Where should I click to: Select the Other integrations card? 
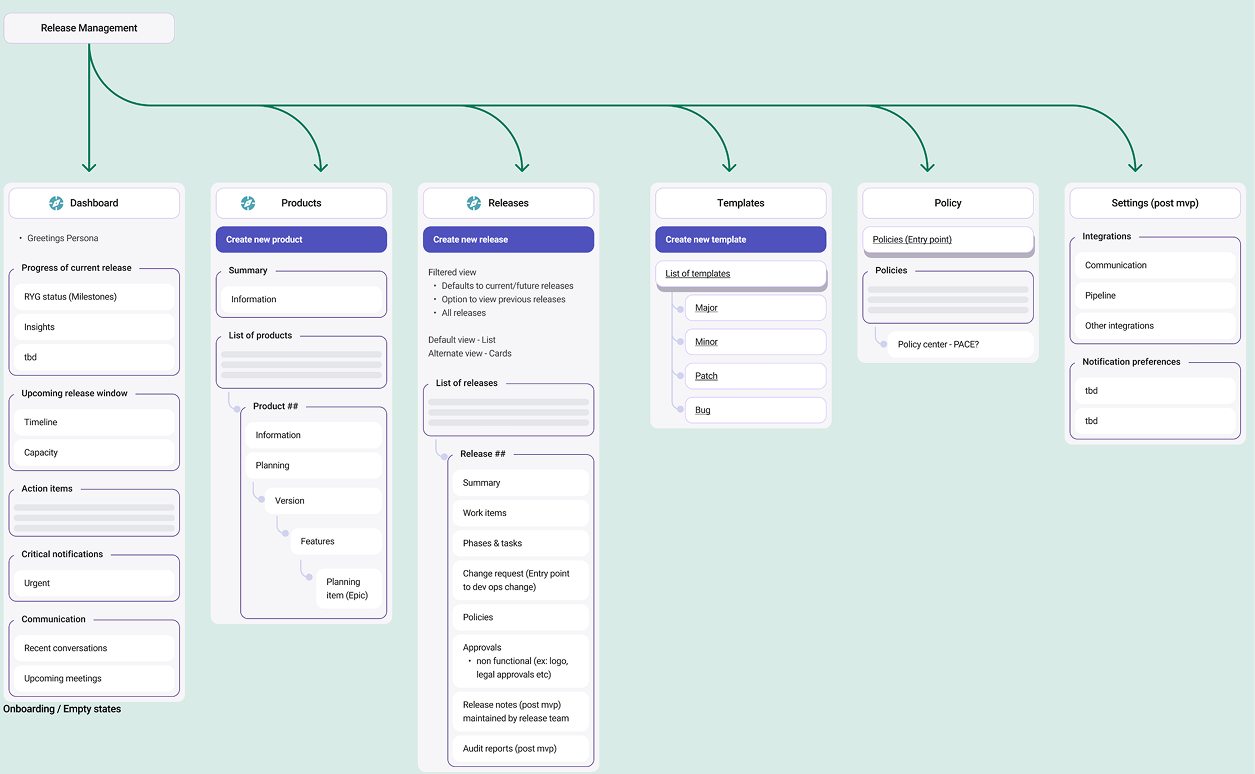click(x=1155, y=325)
